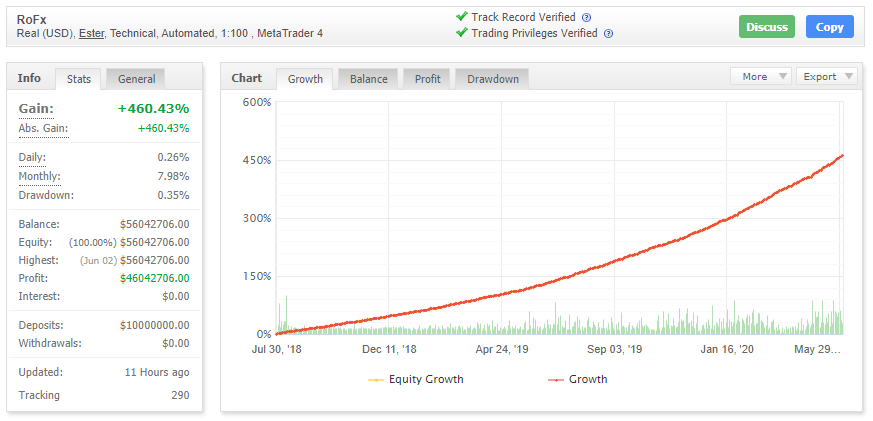Click the Jan 16, '20 axis label
This screenshot has width=873, height=421.
pyautogui.click(x=727, y=350)
